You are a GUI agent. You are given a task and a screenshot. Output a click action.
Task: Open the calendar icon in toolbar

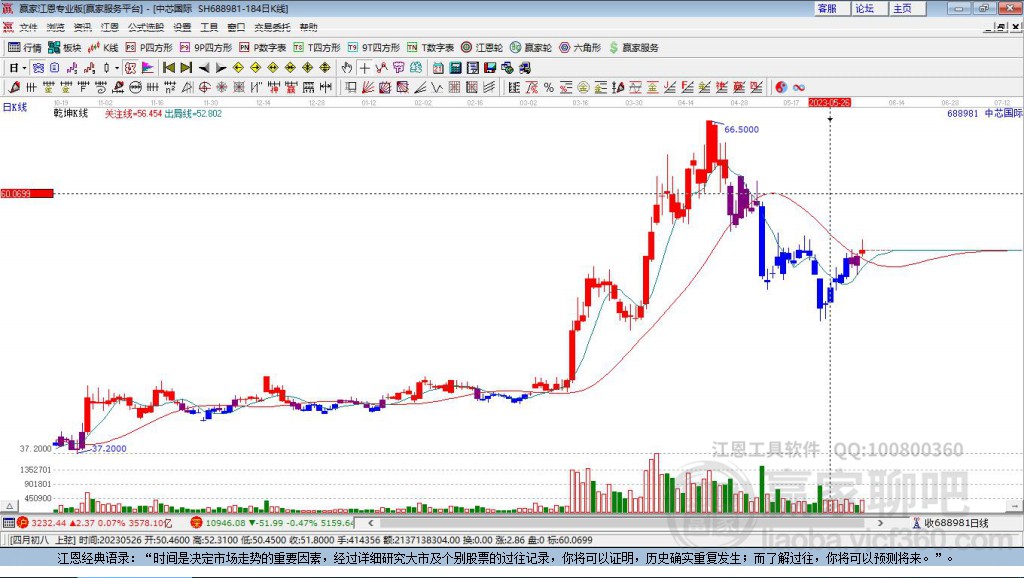point(438,68)
